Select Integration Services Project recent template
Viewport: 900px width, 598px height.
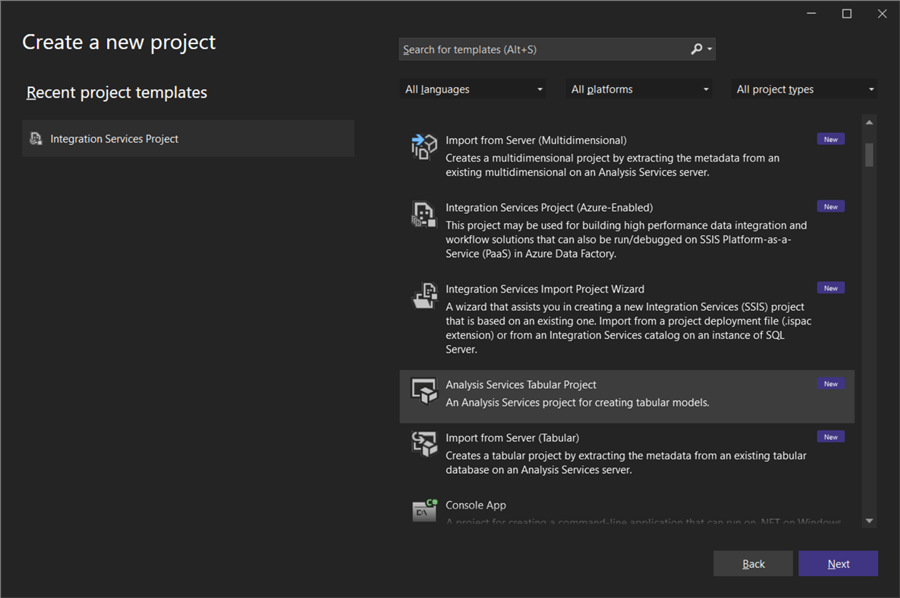(188, 138)
